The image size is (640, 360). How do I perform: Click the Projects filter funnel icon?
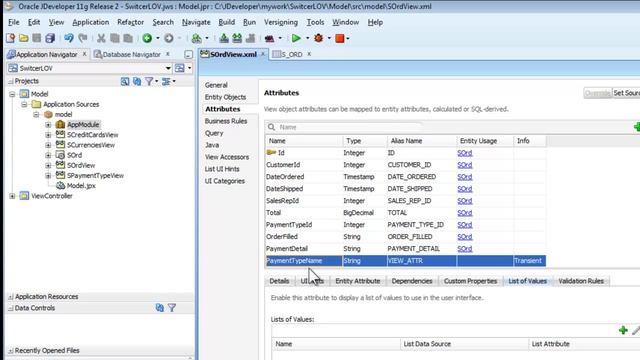pyautogui.click(x=149, y=82)
